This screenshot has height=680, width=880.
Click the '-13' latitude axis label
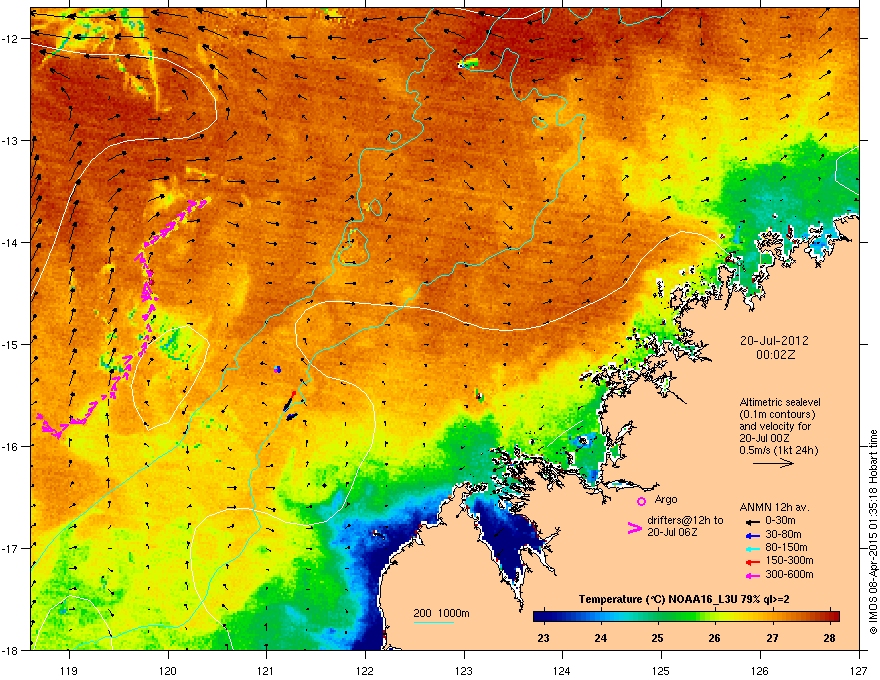(10, 141)
